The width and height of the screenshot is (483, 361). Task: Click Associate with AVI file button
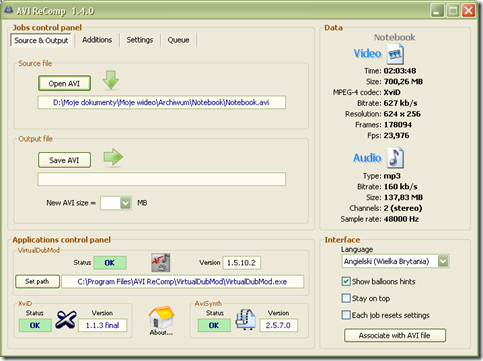point(395,335)
